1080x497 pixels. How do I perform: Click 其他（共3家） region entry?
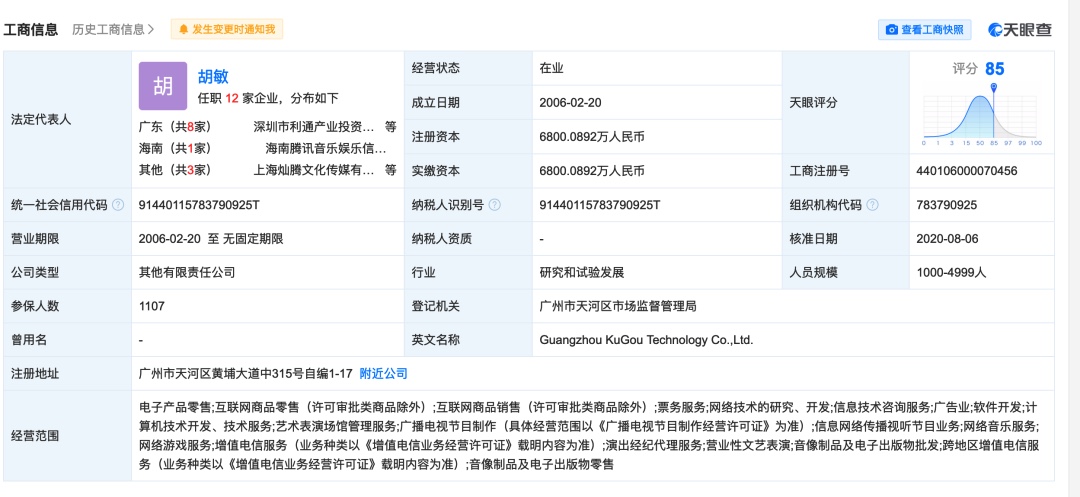(x=175, y=169)
